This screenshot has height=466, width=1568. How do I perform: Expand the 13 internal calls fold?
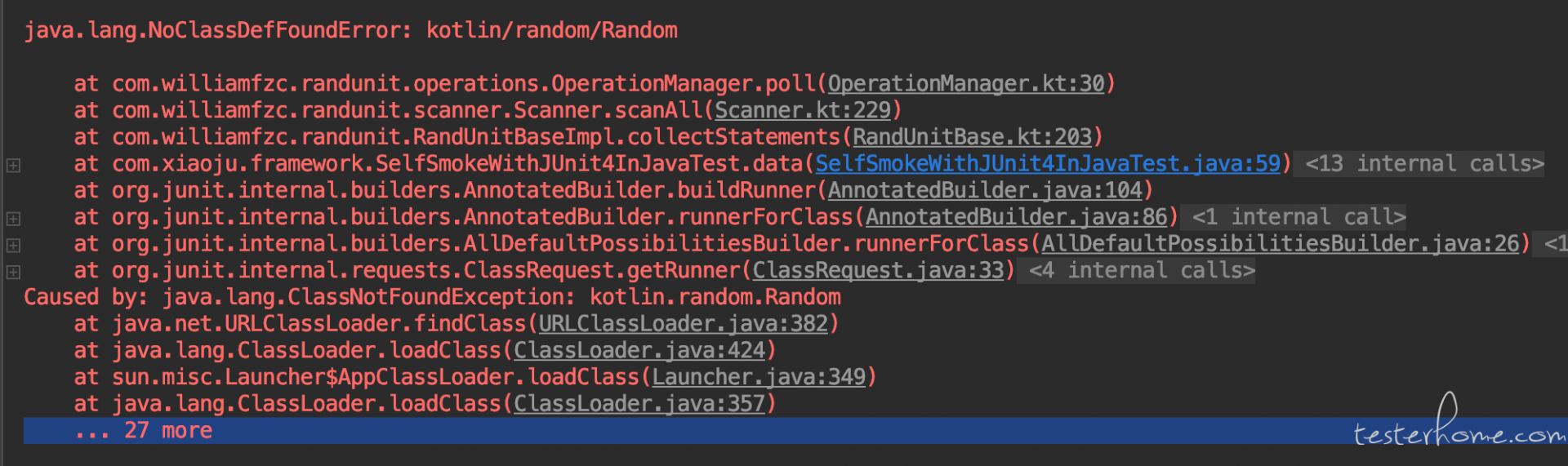coord(1424,164)
